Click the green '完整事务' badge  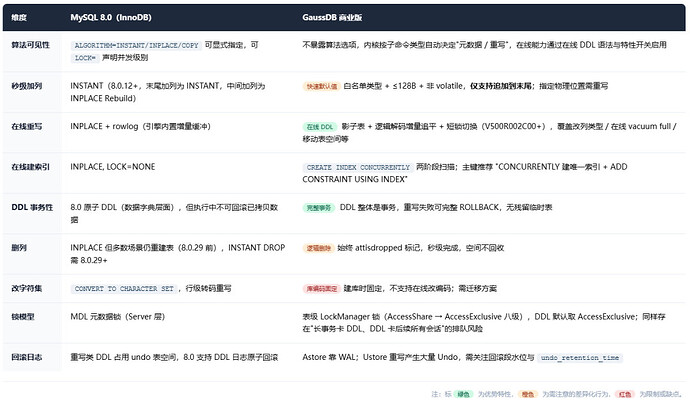coord(319,208)
